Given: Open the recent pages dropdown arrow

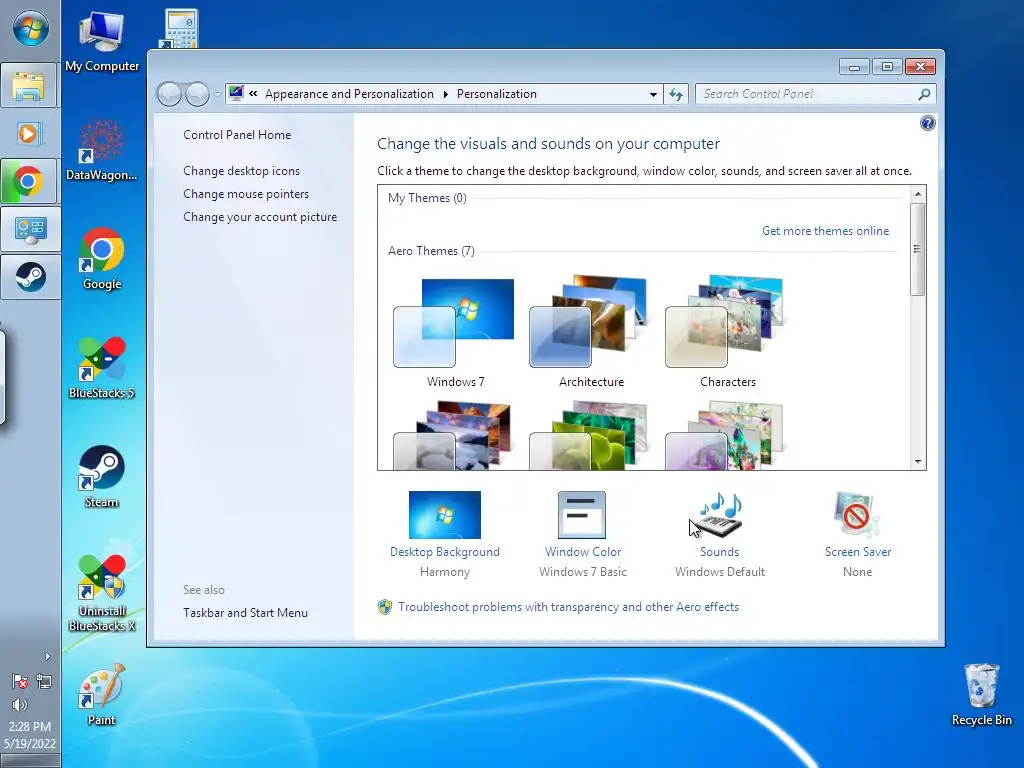Looking at the screenshot, I should [217, 94].
